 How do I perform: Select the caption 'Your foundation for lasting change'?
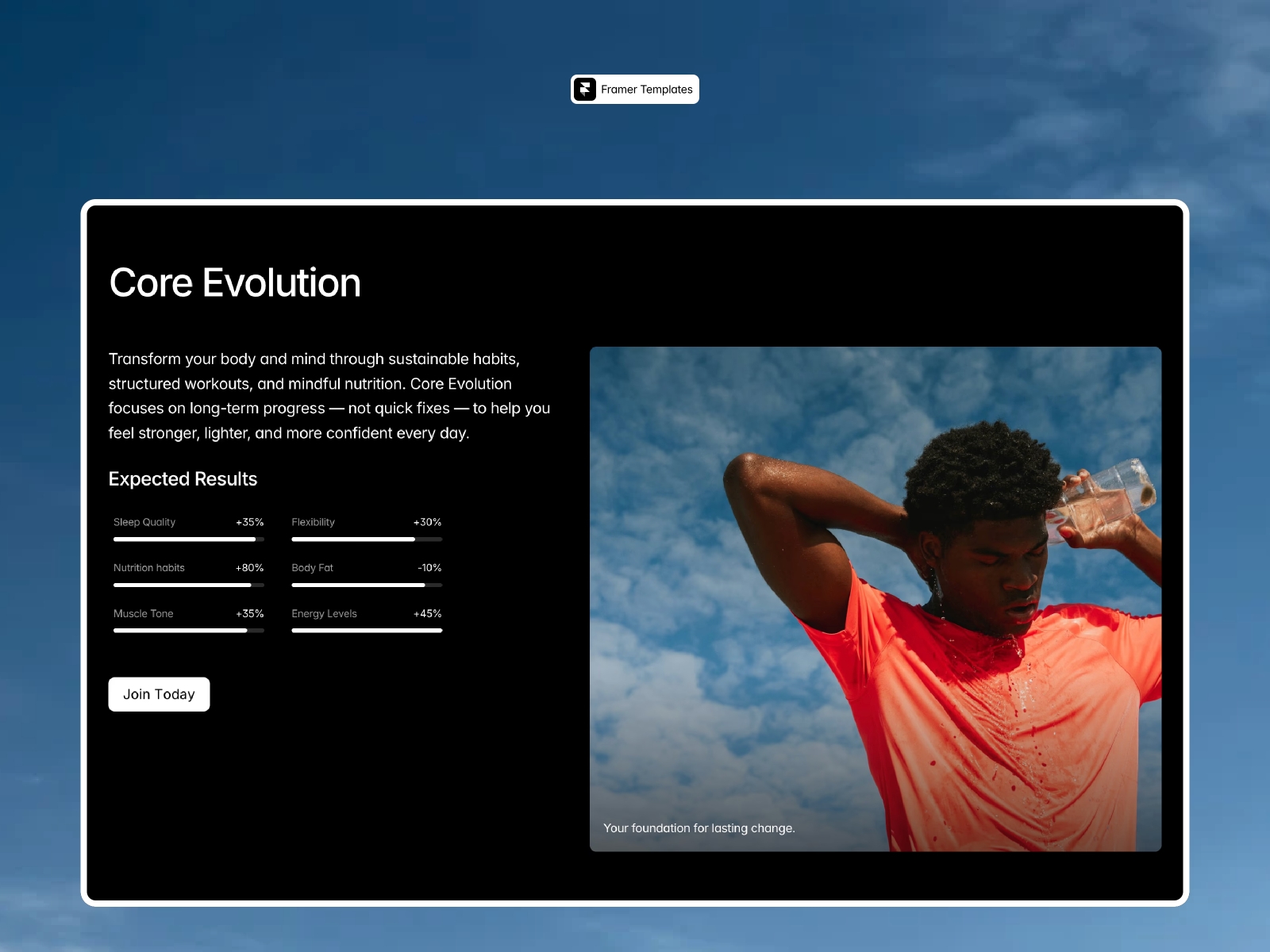pyautogui.click(x=699, y=827)
